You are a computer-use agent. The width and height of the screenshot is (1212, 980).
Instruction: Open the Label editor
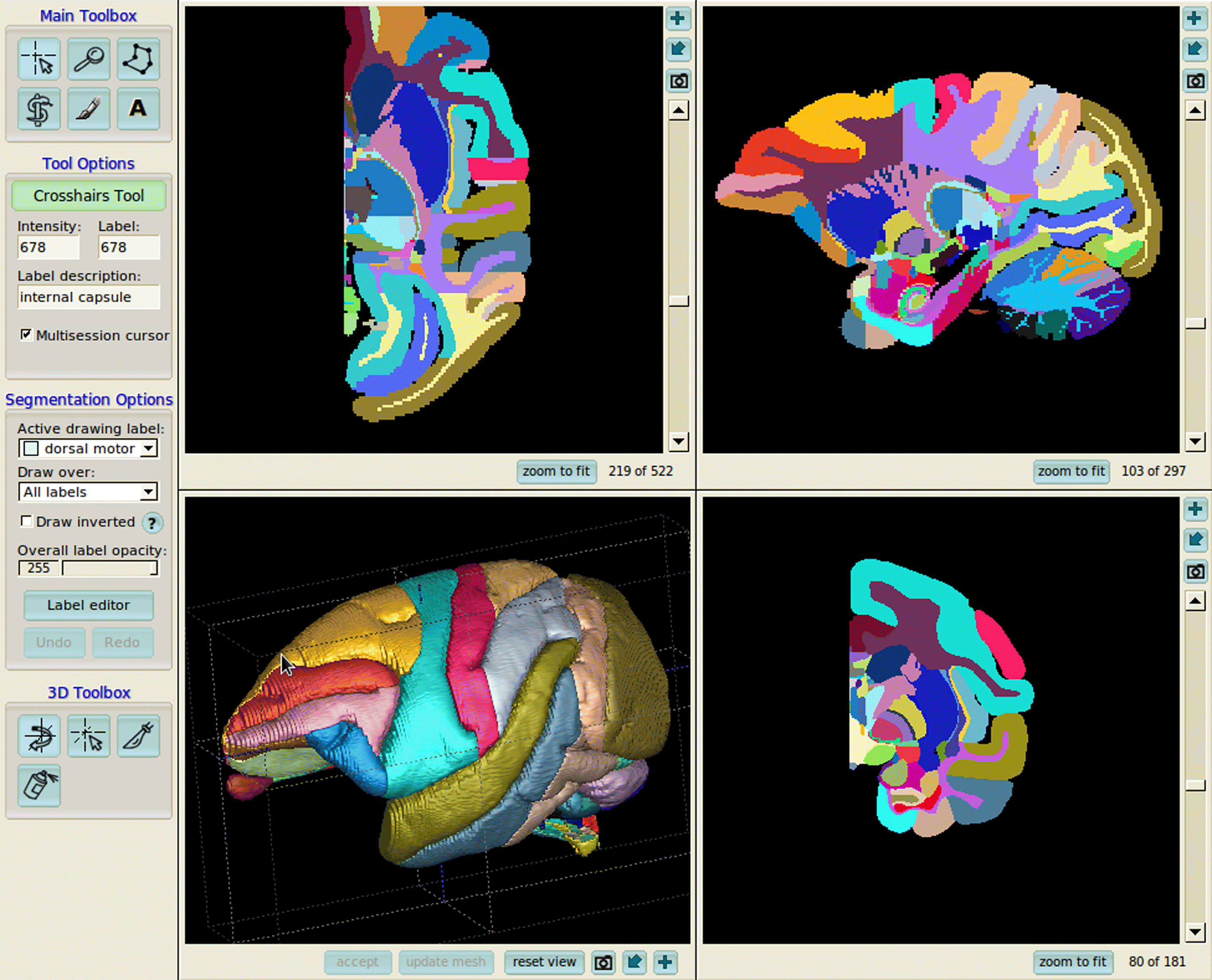(x=89, y=605)
